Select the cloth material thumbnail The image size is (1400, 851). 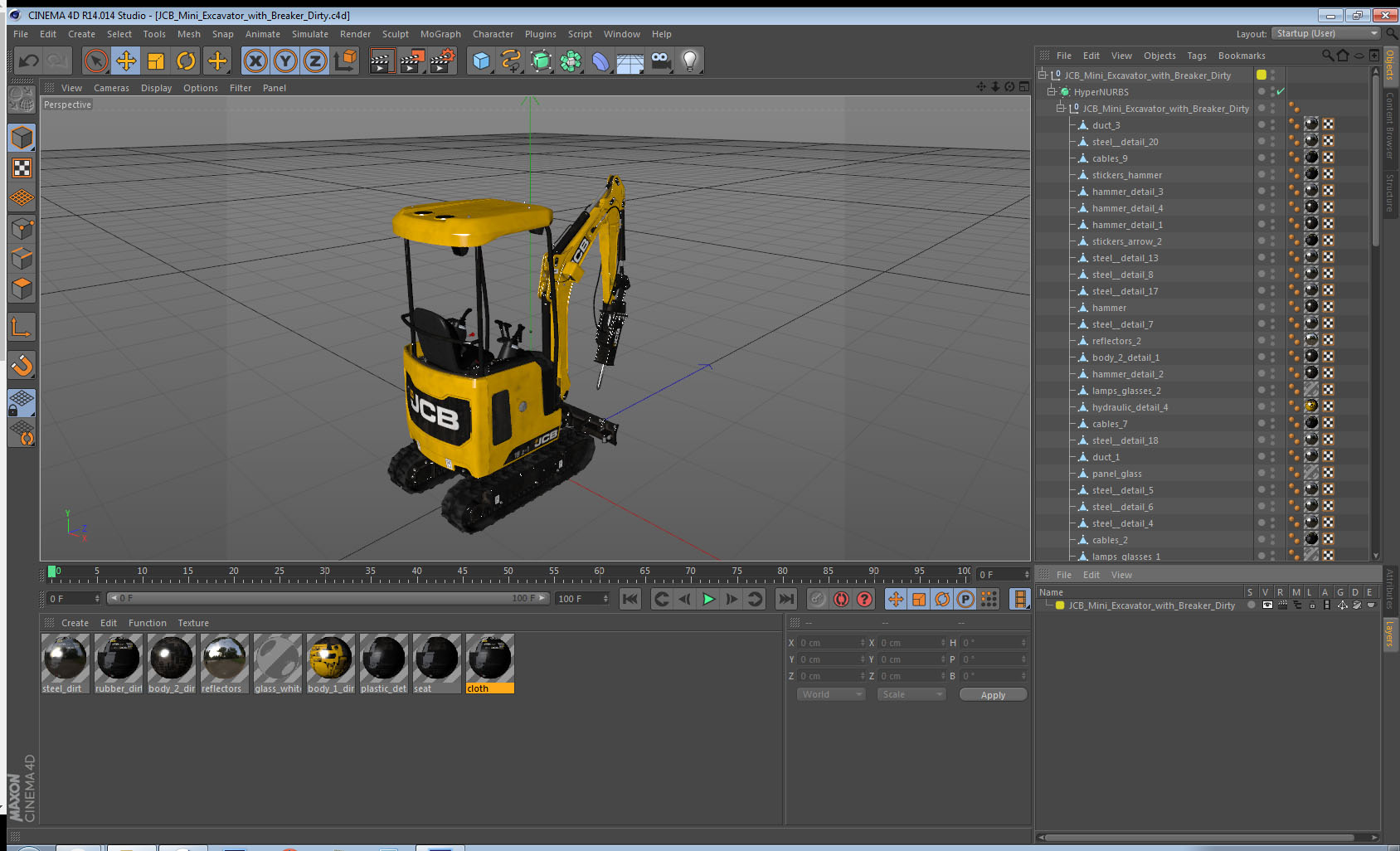(x=489, y=658)
